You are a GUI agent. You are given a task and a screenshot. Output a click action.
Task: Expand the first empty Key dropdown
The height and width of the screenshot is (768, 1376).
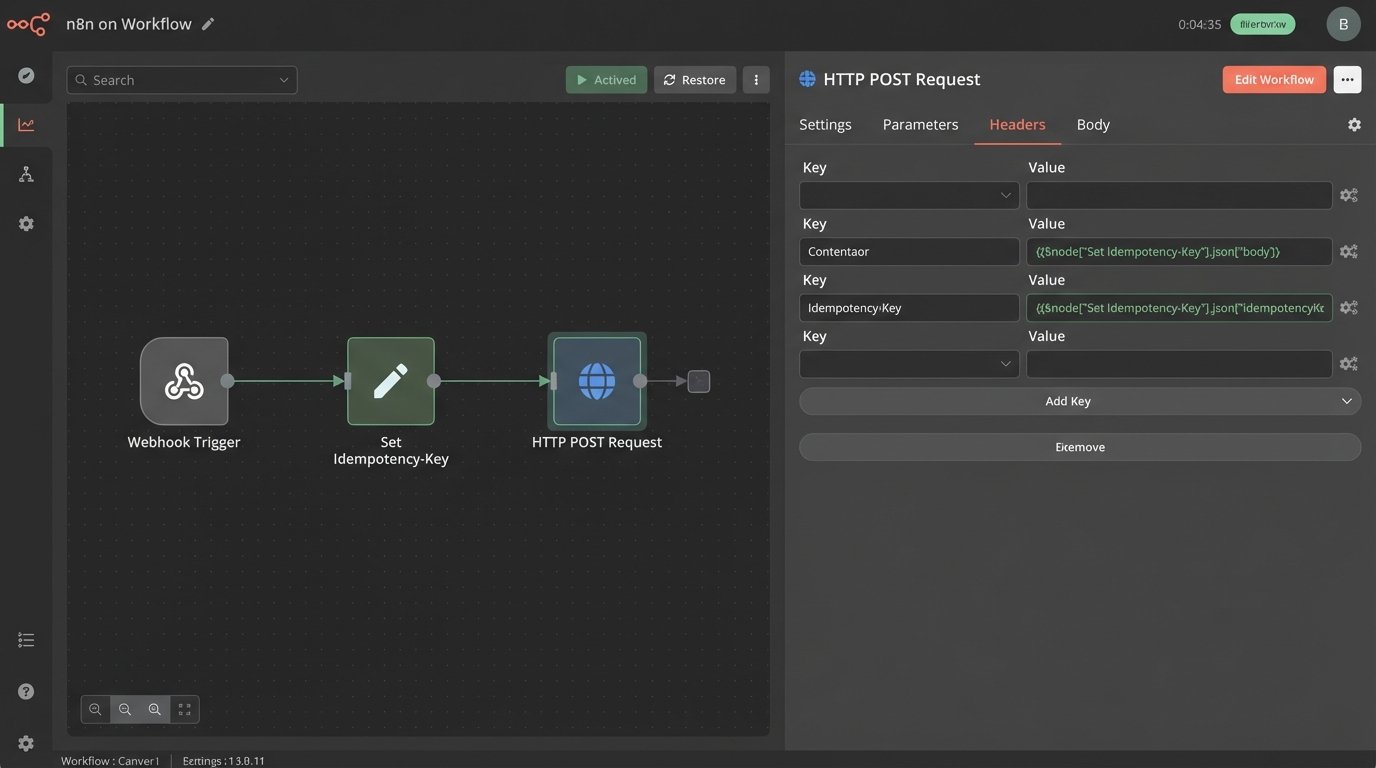click(909, 195)
